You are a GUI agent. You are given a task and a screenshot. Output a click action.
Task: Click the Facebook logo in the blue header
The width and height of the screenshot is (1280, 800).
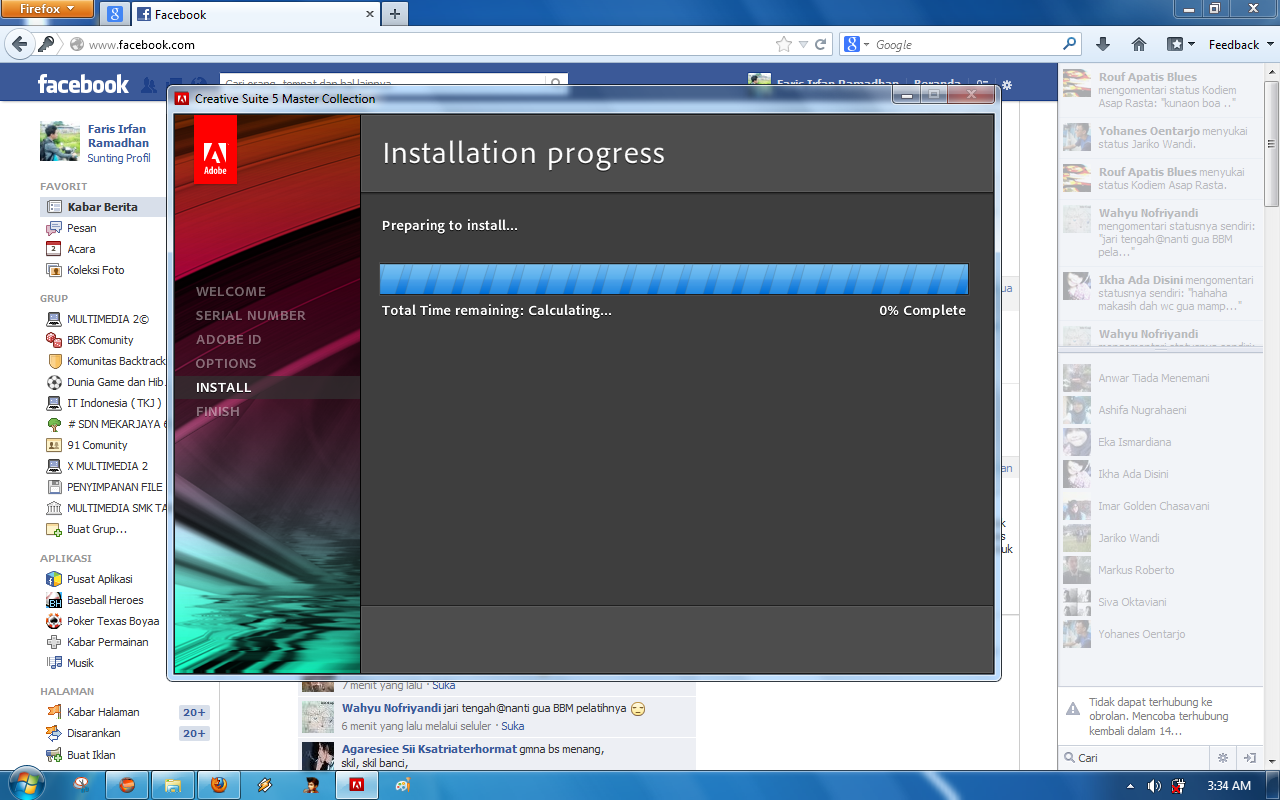coord(83,84)
